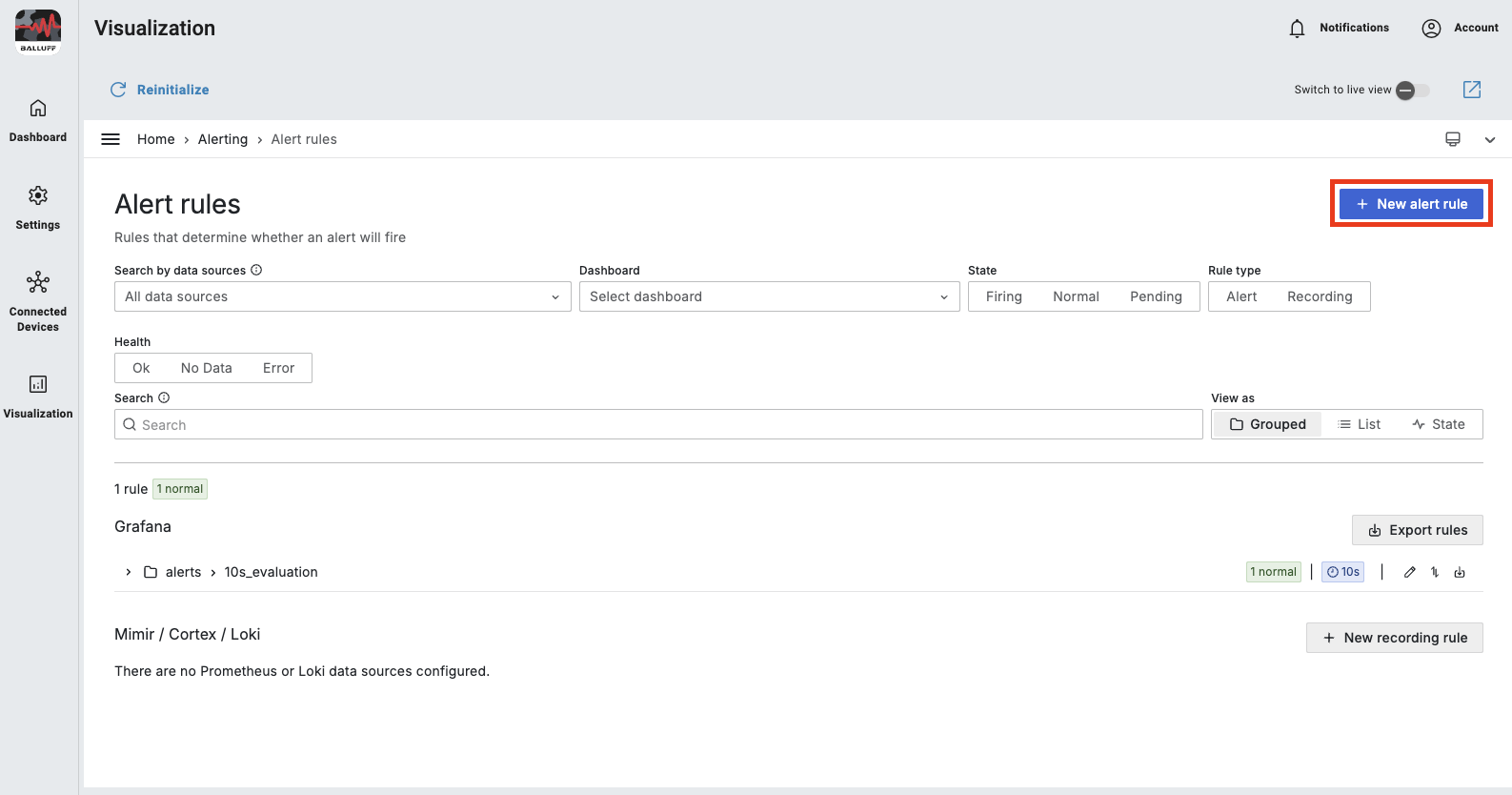This screenshot has height=795, width=1512.
Task: Go to Alerting in the breadcrumb
Action: [x=223, y=139]
